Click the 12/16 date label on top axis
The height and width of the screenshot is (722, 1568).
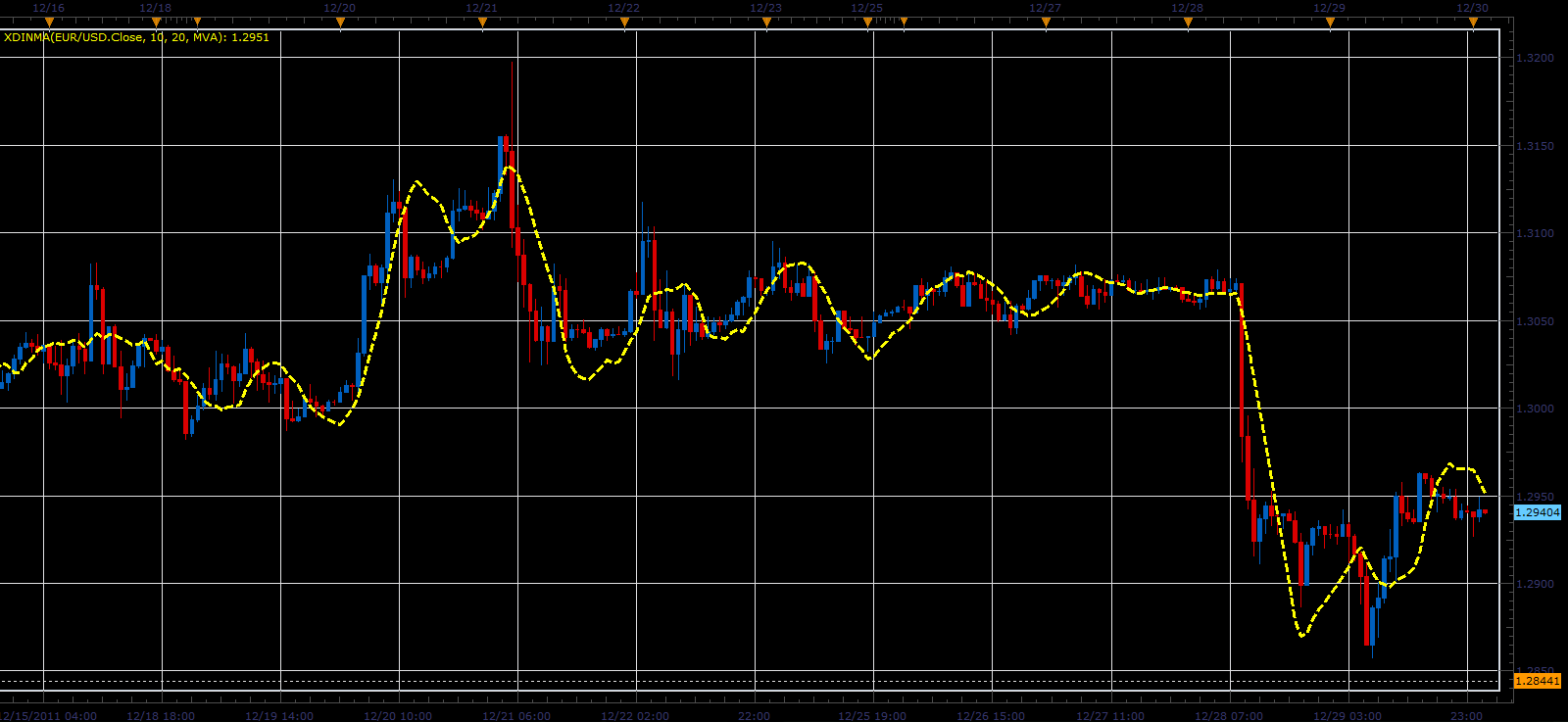(48, 7)
